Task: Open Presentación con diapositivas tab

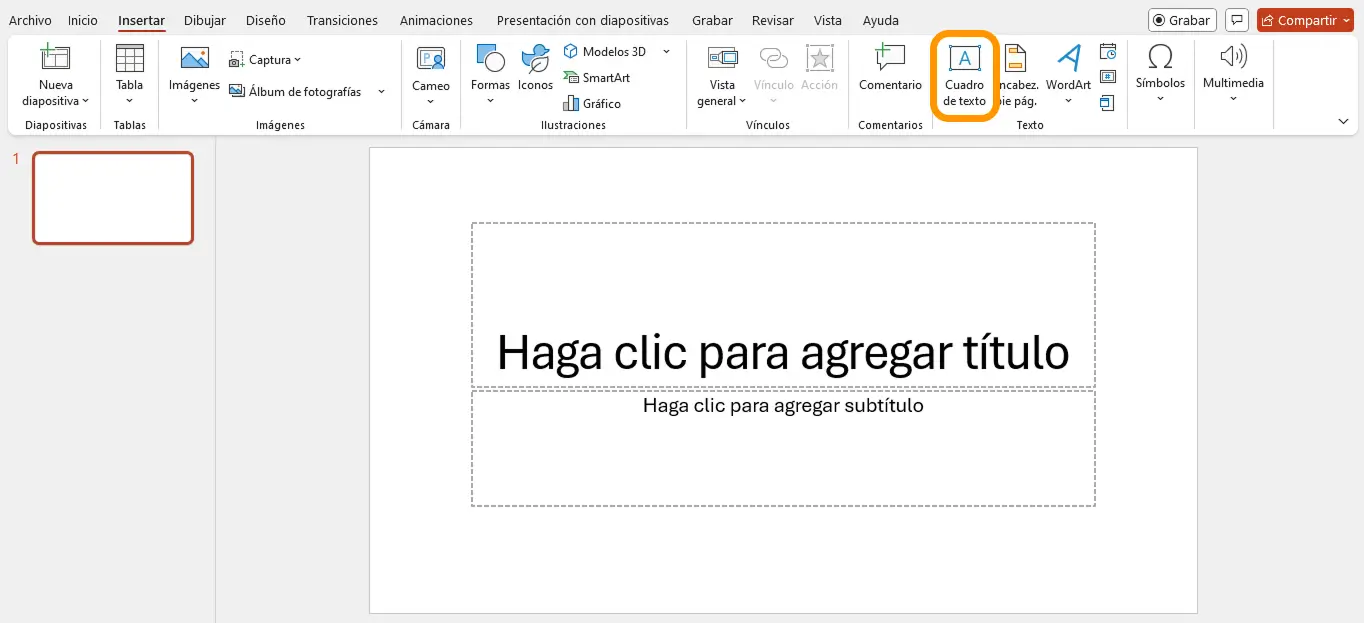Action: [x=583, y=20]
